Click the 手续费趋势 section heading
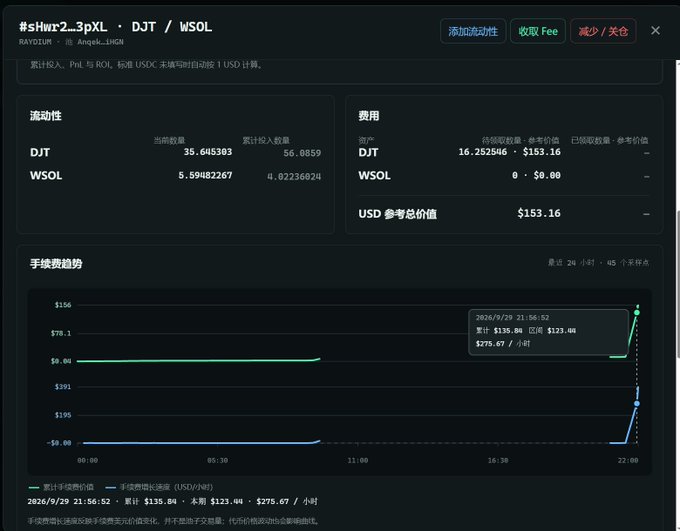The width and height of the screenshot is (680, 531). tap(56, 263)
